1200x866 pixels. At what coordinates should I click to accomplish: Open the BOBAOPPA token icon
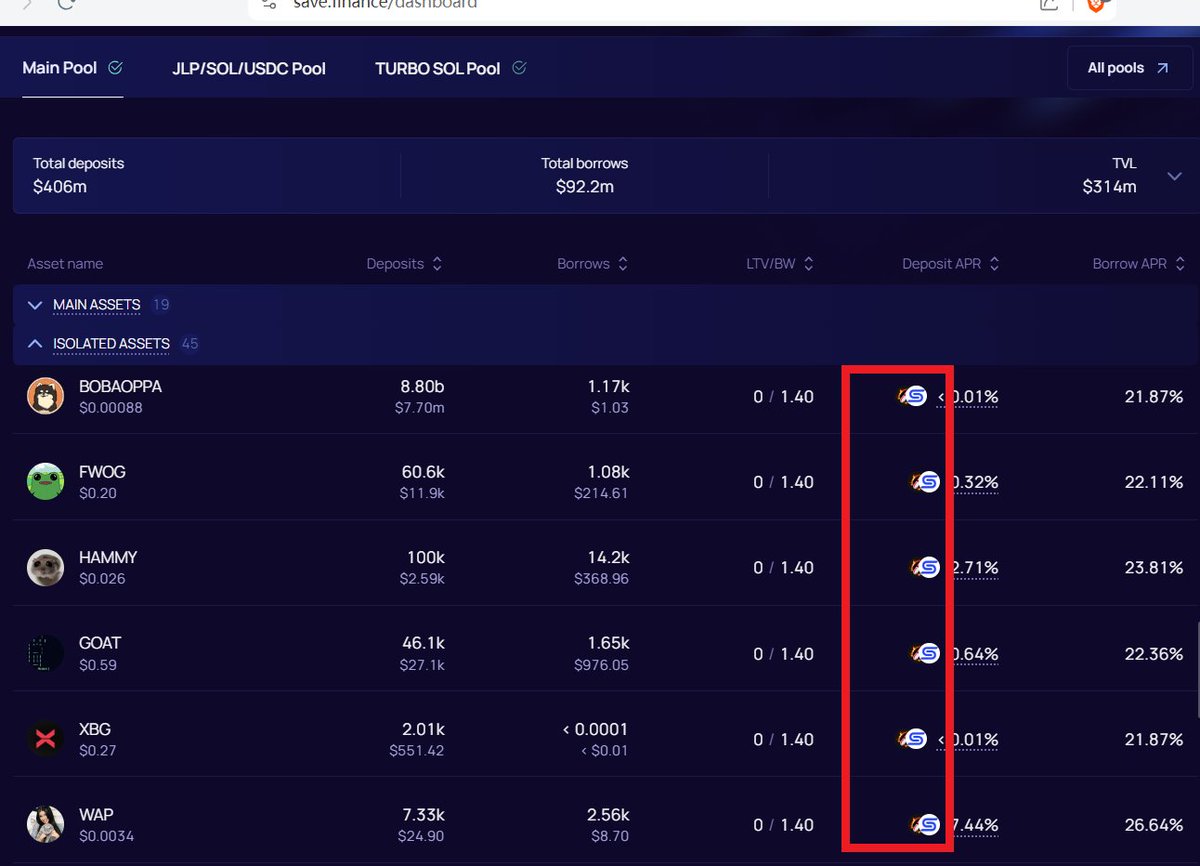click(x=46, y=396)
